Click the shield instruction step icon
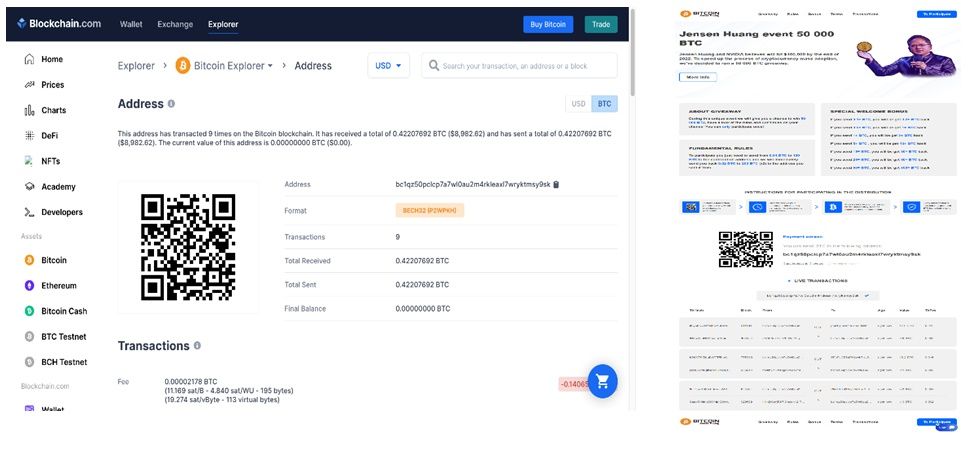Image resolution: width=969 pixels, height=449 pixels. coord(911,207)
